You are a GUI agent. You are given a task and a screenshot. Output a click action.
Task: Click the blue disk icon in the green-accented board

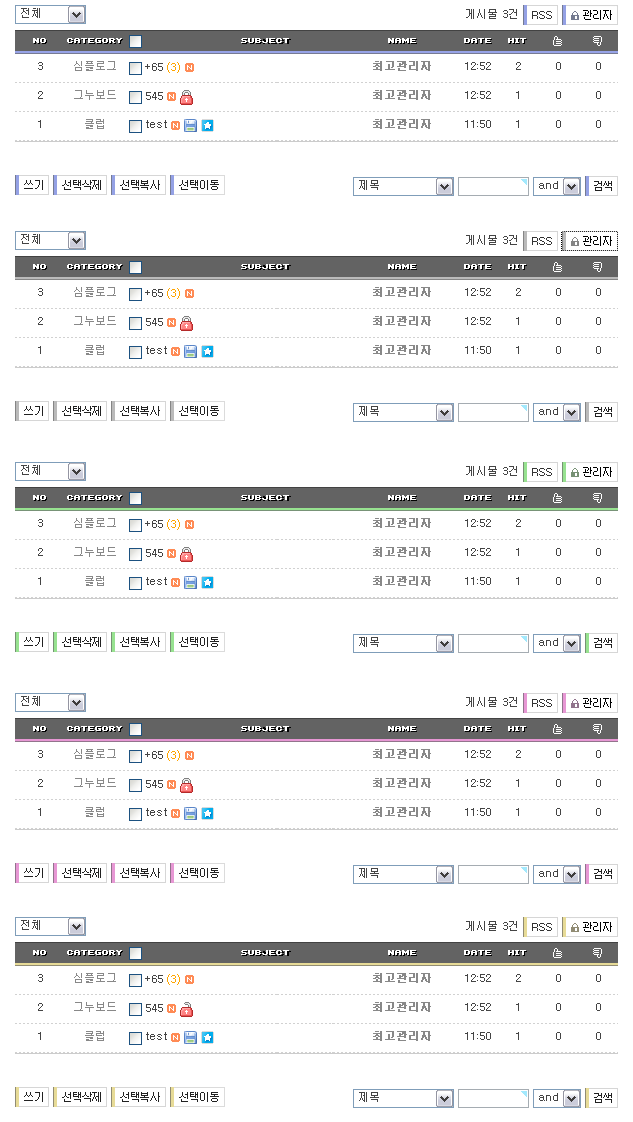[190, 582]
